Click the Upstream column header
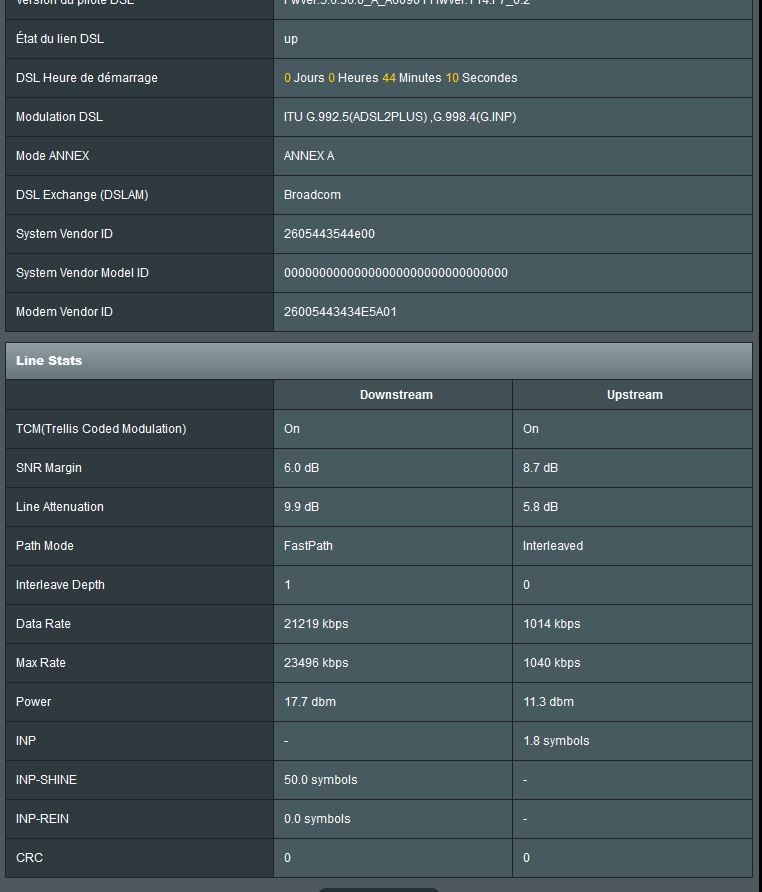 [x=634, y=394]
